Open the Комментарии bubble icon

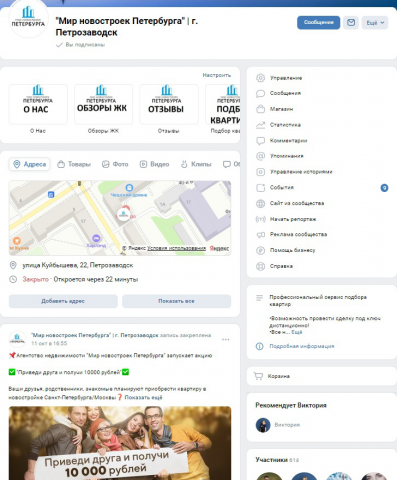260,140
